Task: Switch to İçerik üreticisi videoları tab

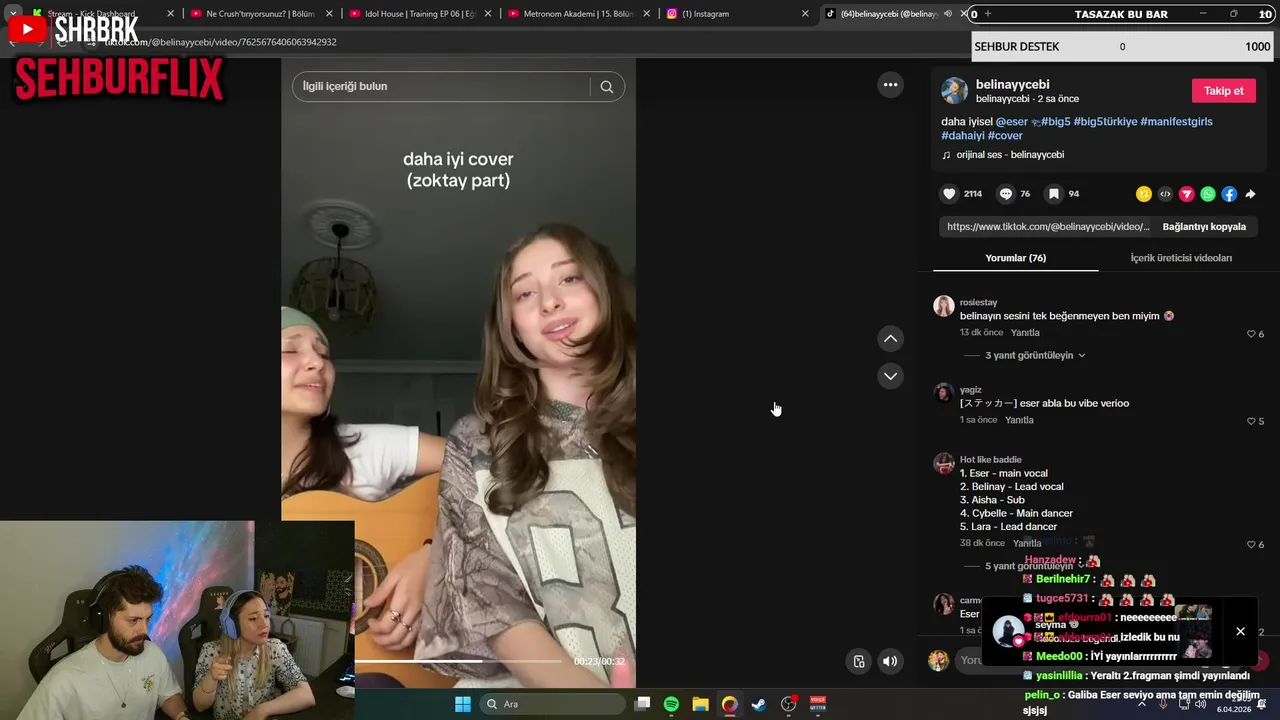Action: click(x=1181, y=258)
